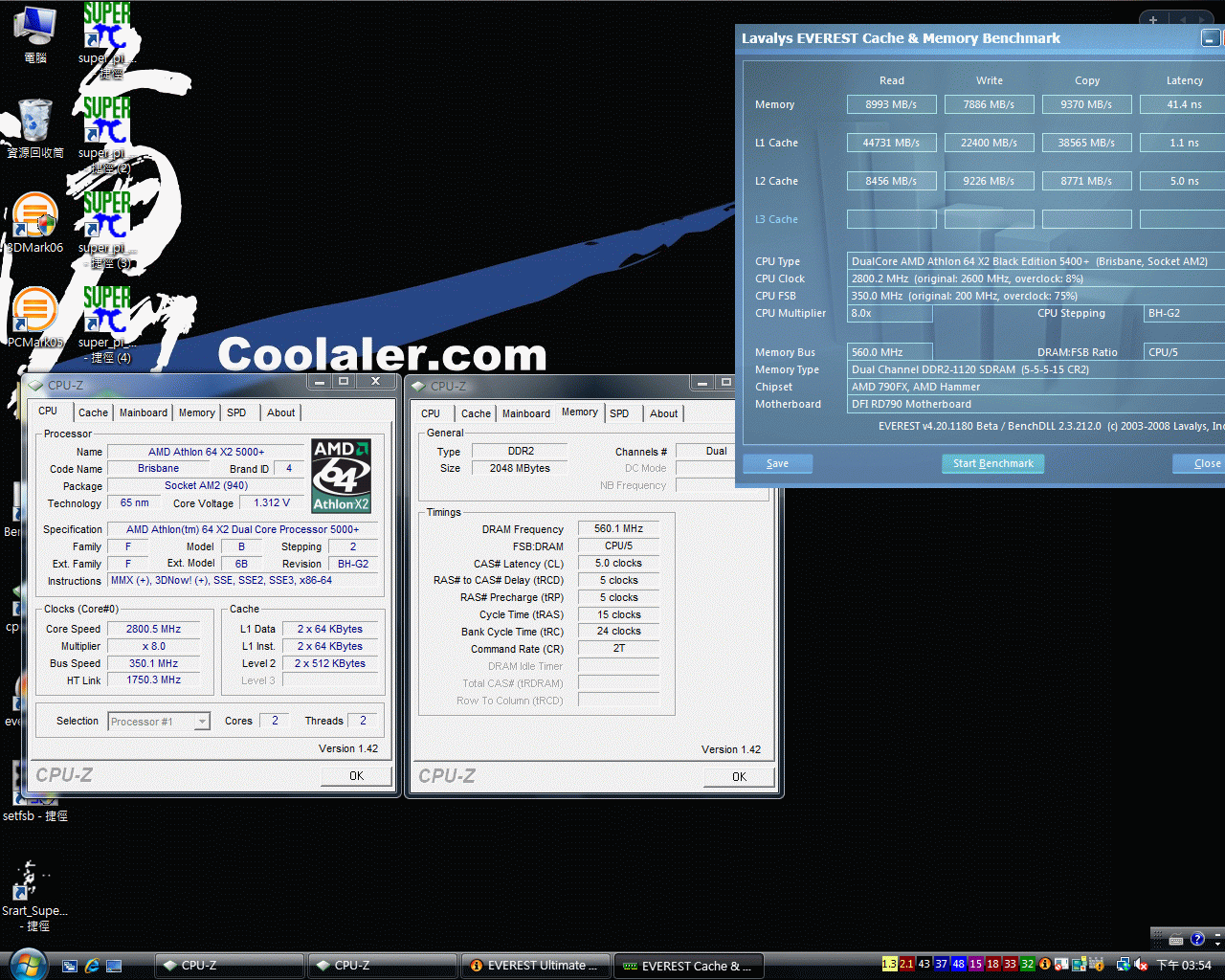1225x980 pixels.
Task: Click the Code Name Brisbane value
Action: click(x=158, y=468)
